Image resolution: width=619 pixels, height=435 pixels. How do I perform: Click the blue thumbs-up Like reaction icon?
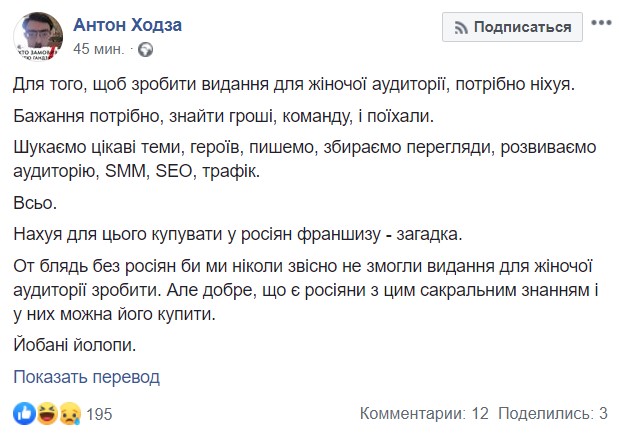23,412
